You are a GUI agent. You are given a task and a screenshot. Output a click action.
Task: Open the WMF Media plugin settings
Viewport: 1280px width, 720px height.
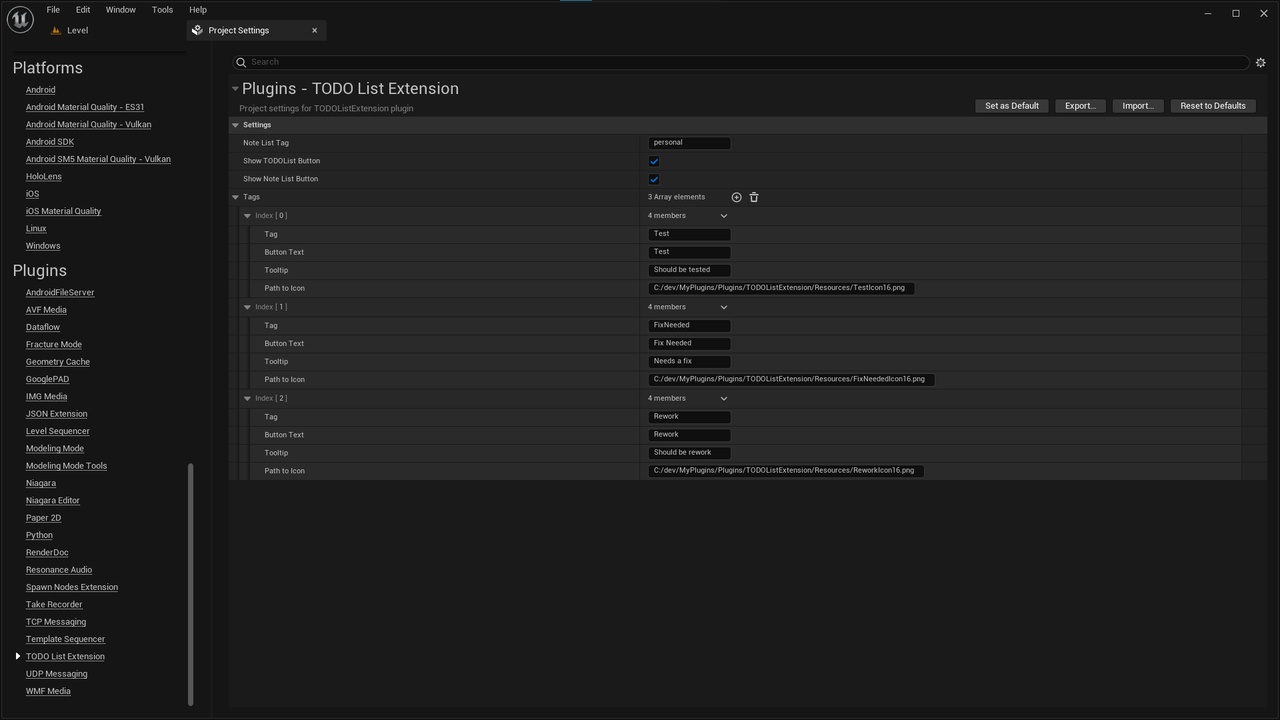pos(48,691)
